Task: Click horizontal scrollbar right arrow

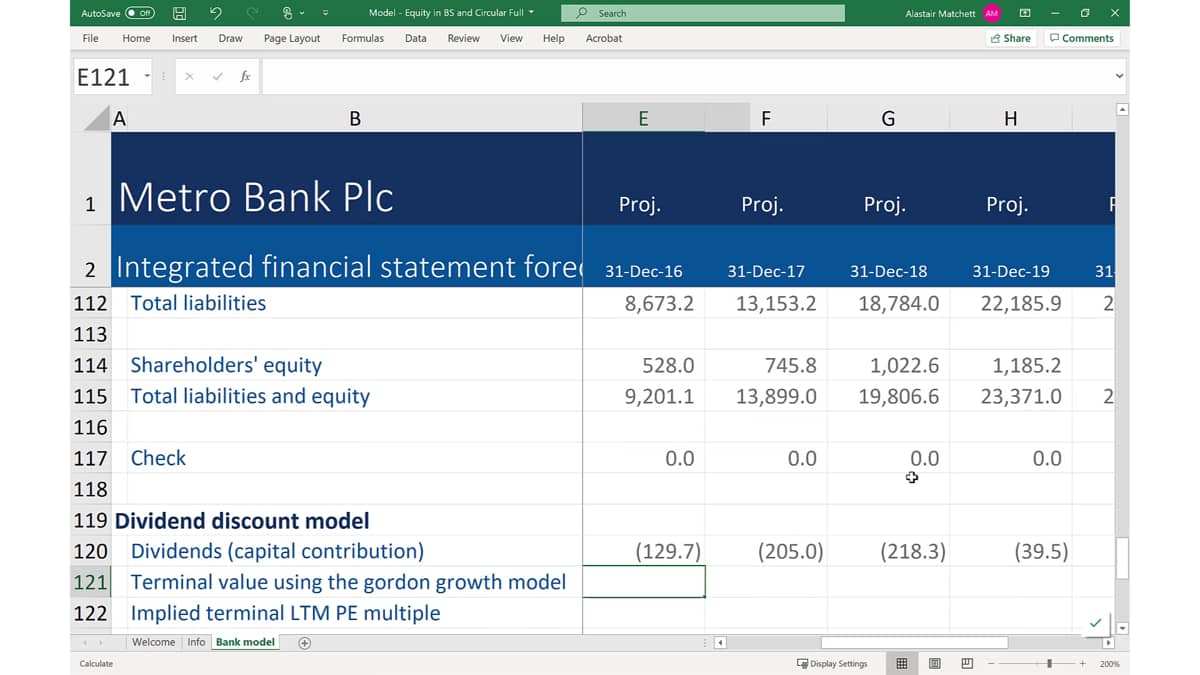Action: [1108, 643]
